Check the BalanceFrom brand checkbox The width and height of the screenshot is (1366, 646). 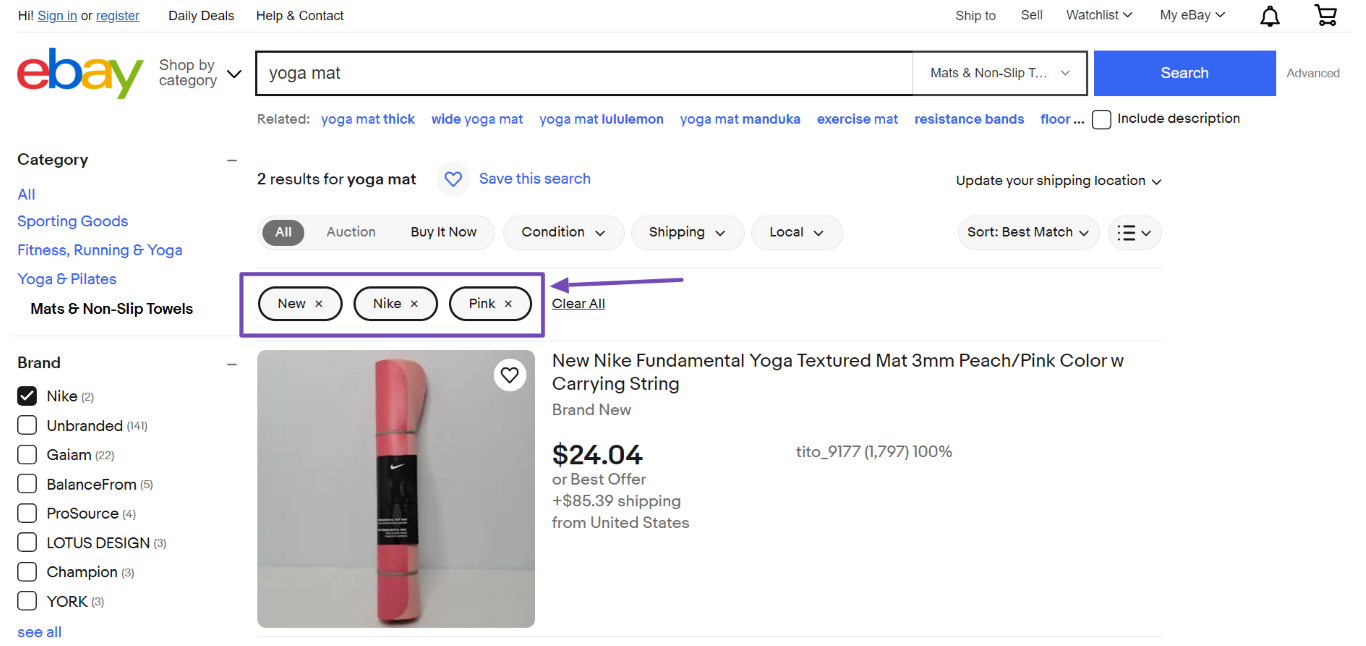pyautogui.click(x=27, y=484)
